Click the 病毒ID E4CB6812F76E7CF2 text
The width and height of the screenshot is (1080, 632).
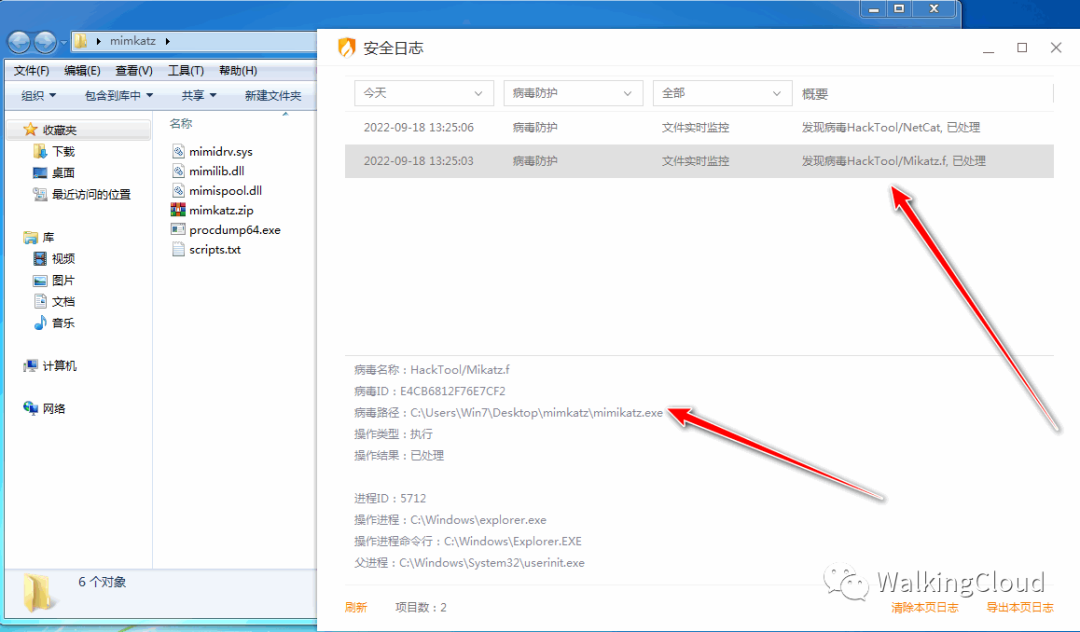(430, 391)
